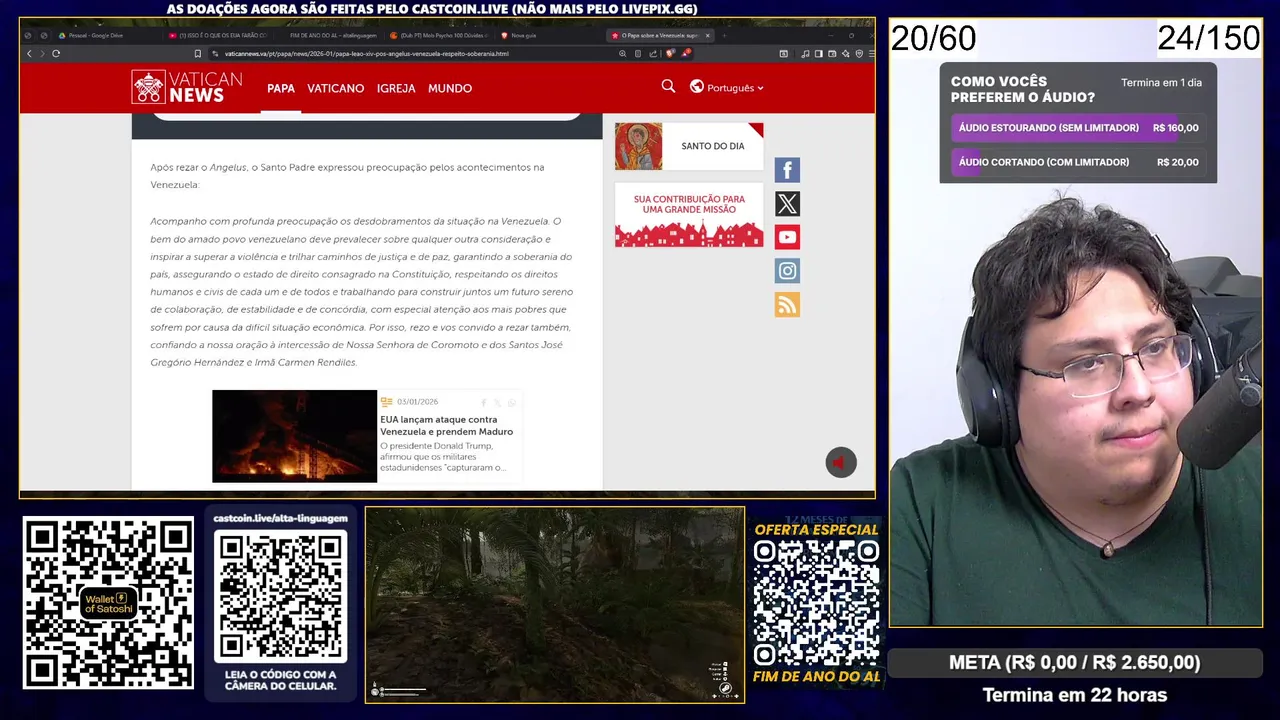This screenshot has width=1280, height=720.
Task: Open the IGREJA section menu
Action: (x=396, y=88)
